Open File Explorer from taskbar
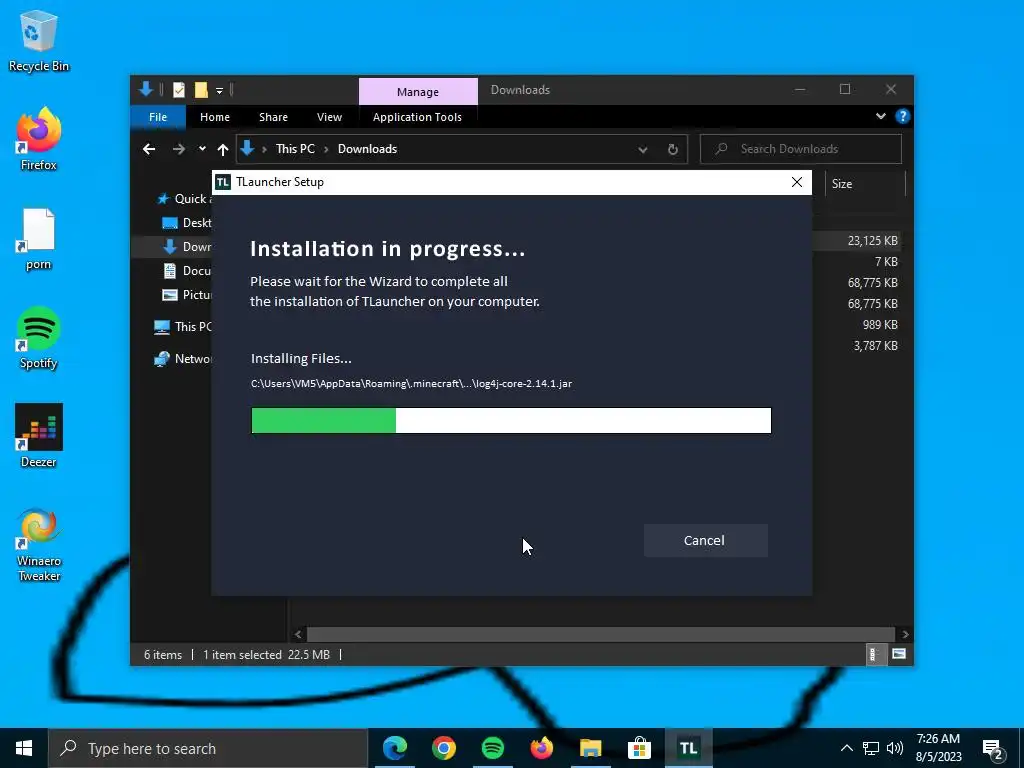The height and width of the screenshot is (768, 1024). 590,748
